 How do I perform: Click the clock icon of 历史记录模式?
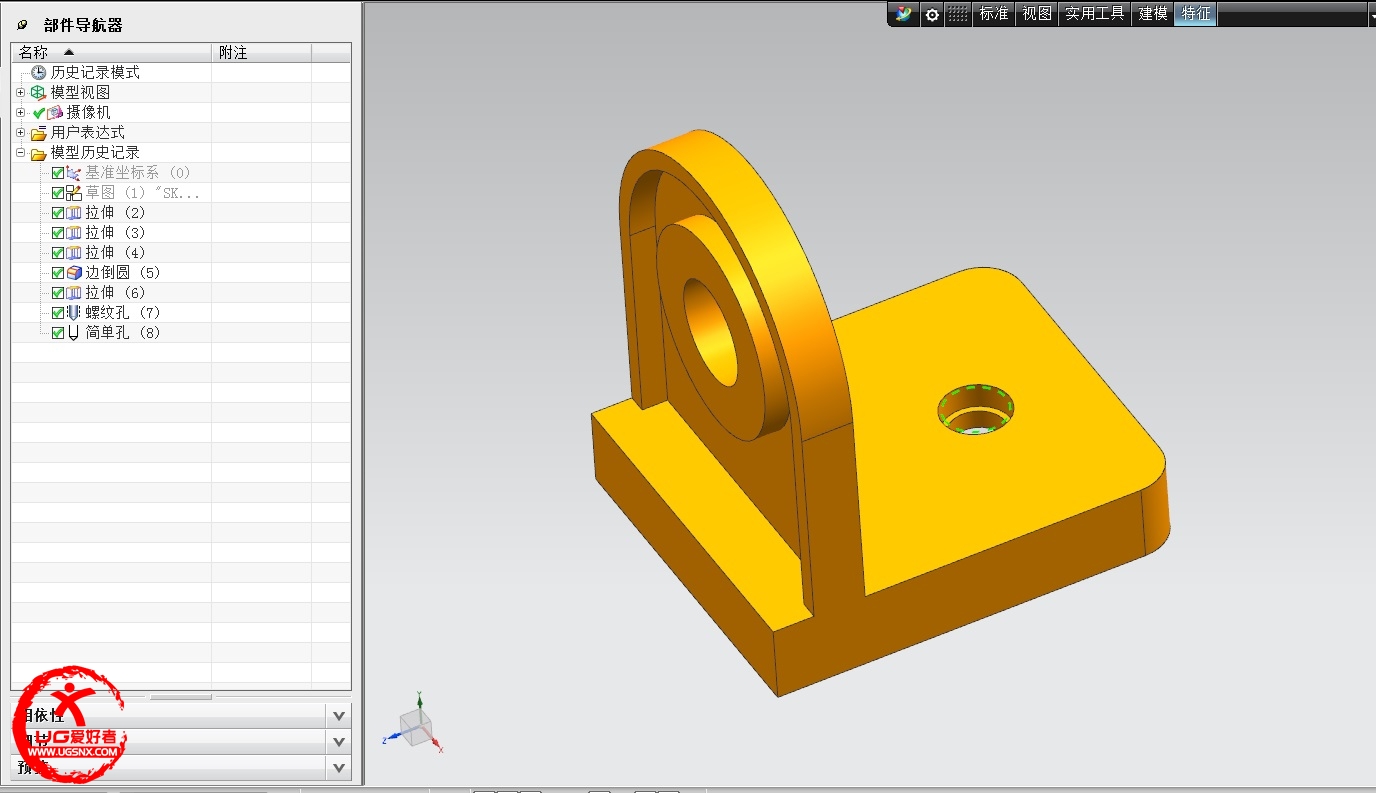39,72
